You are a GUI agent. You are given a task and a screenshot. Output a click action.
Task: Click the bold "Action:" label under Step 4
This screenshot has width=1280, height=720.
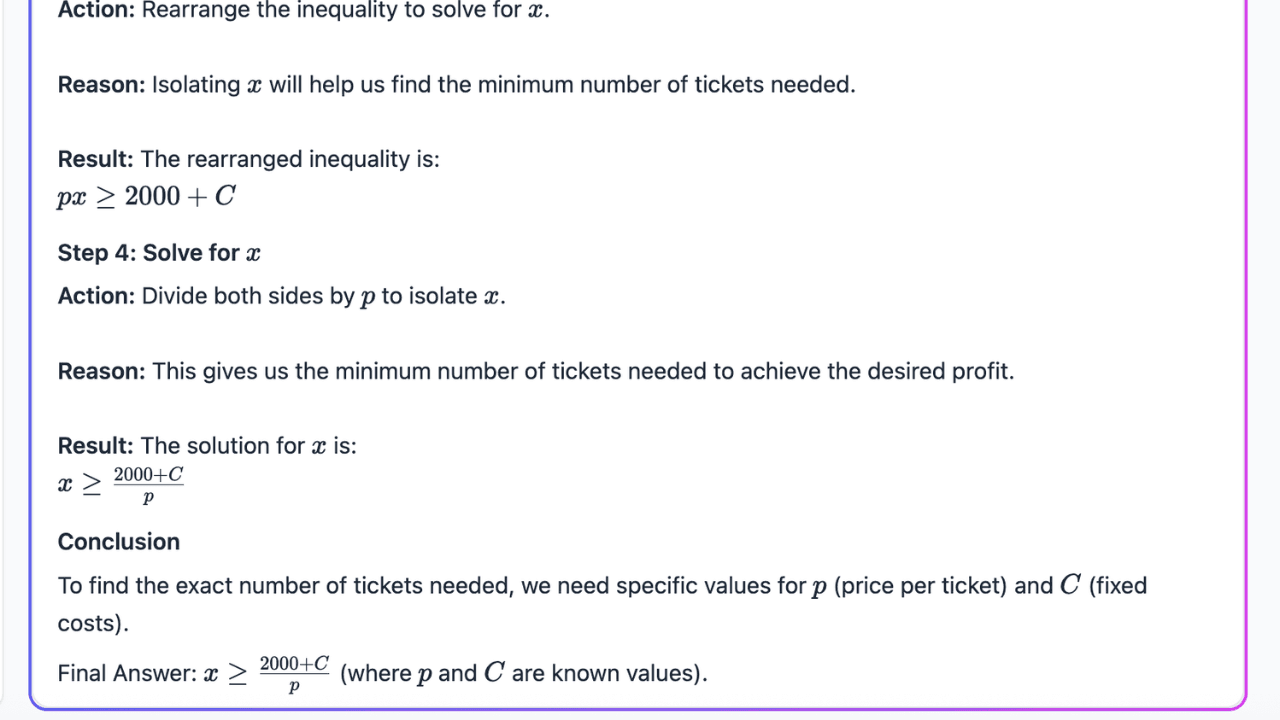(96, 296)
